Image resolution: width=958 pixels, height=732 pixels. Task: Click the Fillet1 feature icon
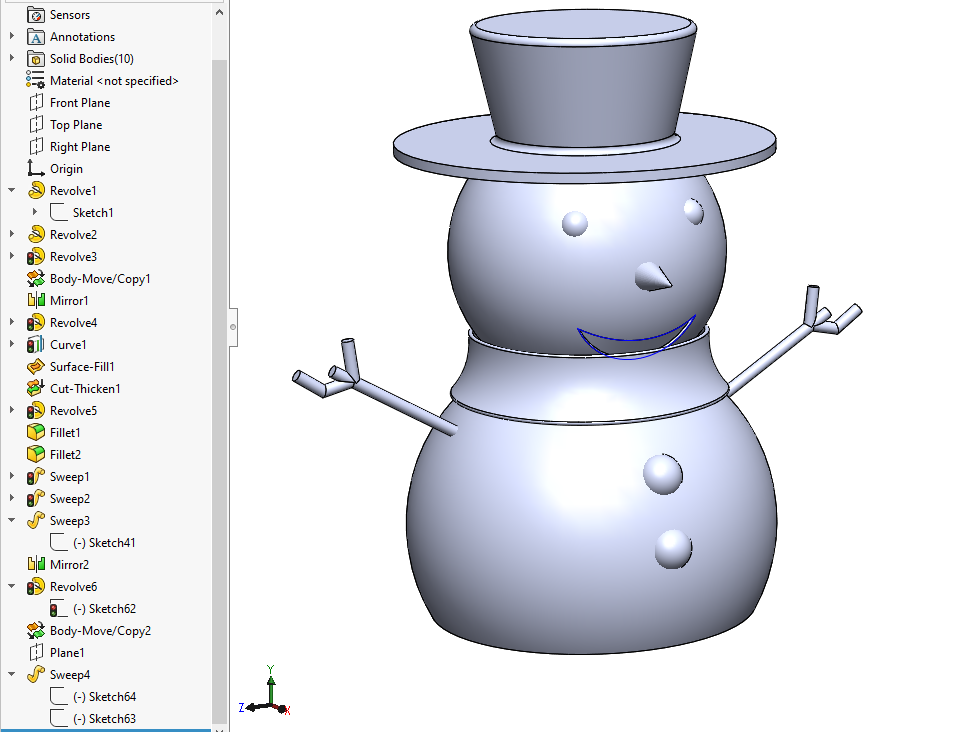tap(36, 433)
